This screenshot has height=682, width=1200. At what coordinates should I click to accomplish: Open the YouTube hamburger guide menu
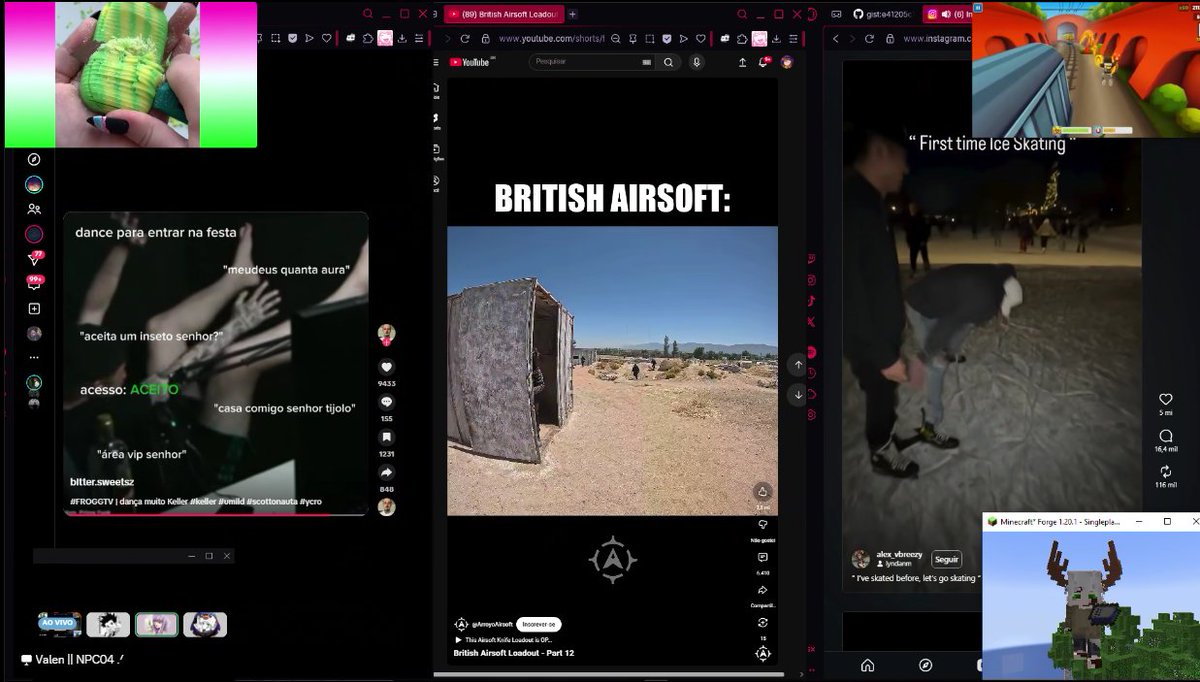point(438,62)
